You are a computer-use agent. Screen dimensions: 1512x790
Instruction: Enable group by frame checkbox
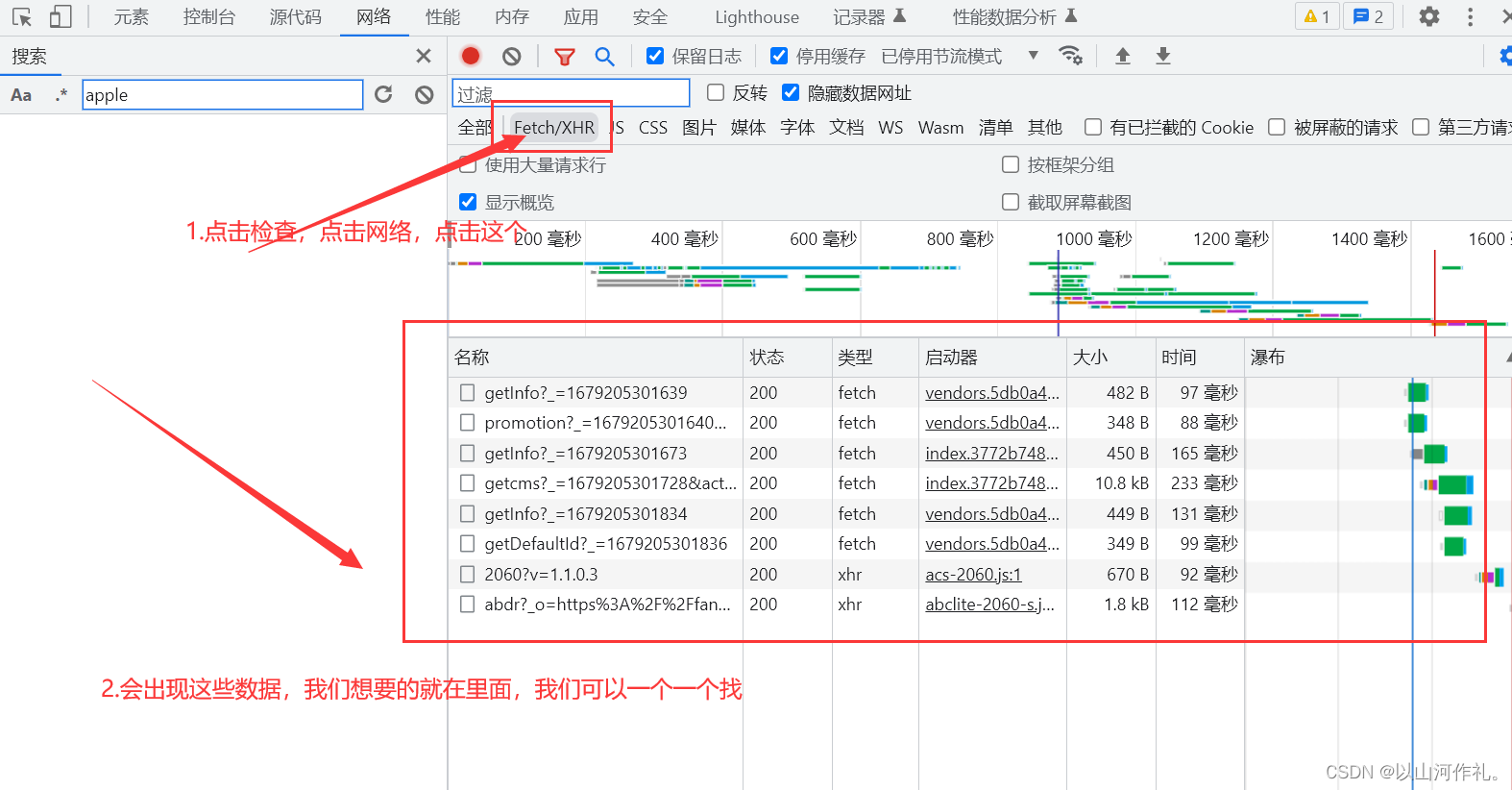click(1011, 164)
